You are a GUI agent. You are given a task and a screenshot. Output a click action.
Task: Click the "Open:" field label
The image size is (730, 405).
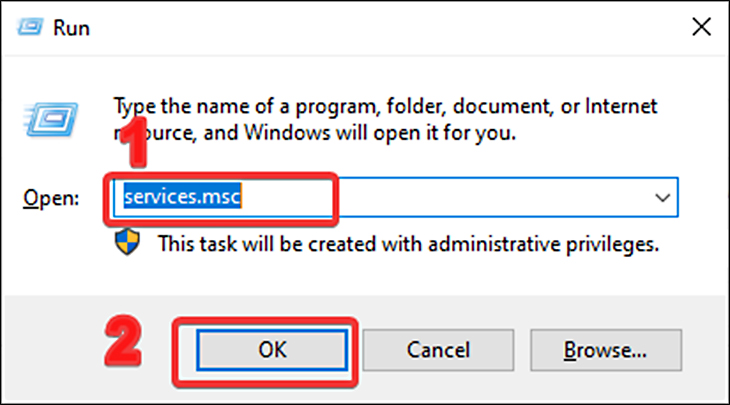(51, 198)
